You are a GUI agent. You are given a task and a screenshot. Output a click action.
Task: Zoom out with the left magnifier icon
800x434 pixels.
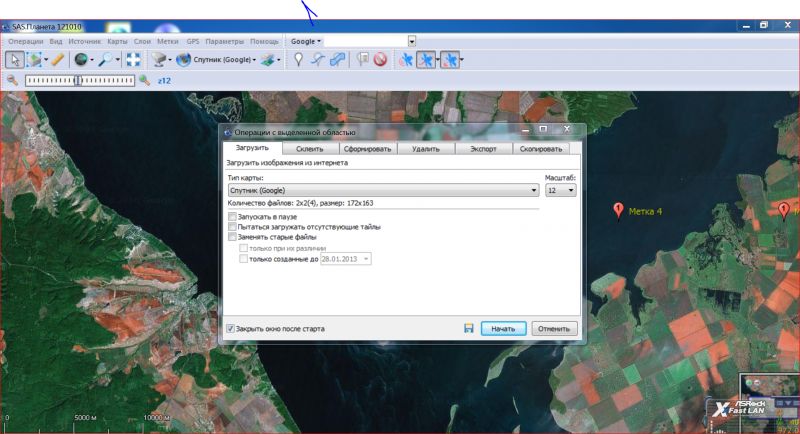(x=12, y=80)
